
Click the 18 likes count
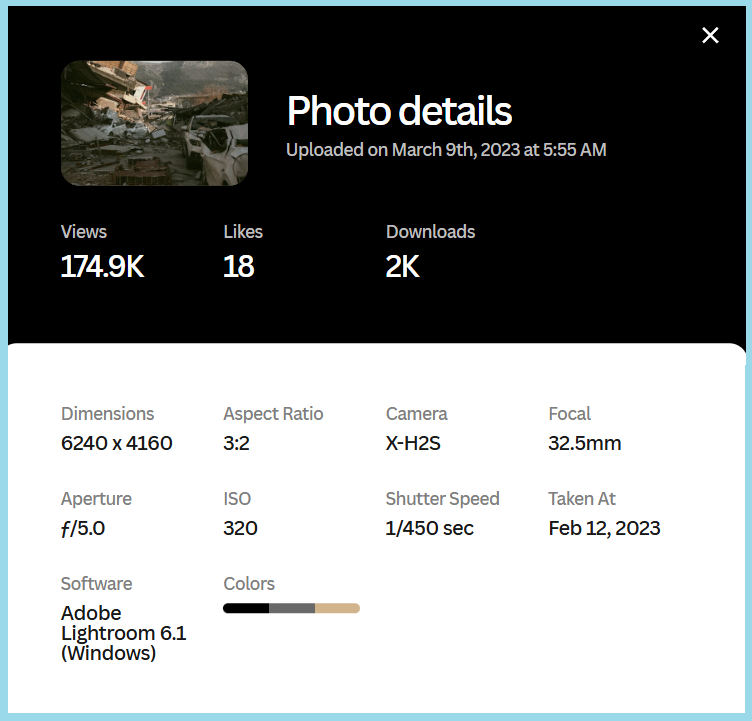pyautogui.click(x=239, y=267)
